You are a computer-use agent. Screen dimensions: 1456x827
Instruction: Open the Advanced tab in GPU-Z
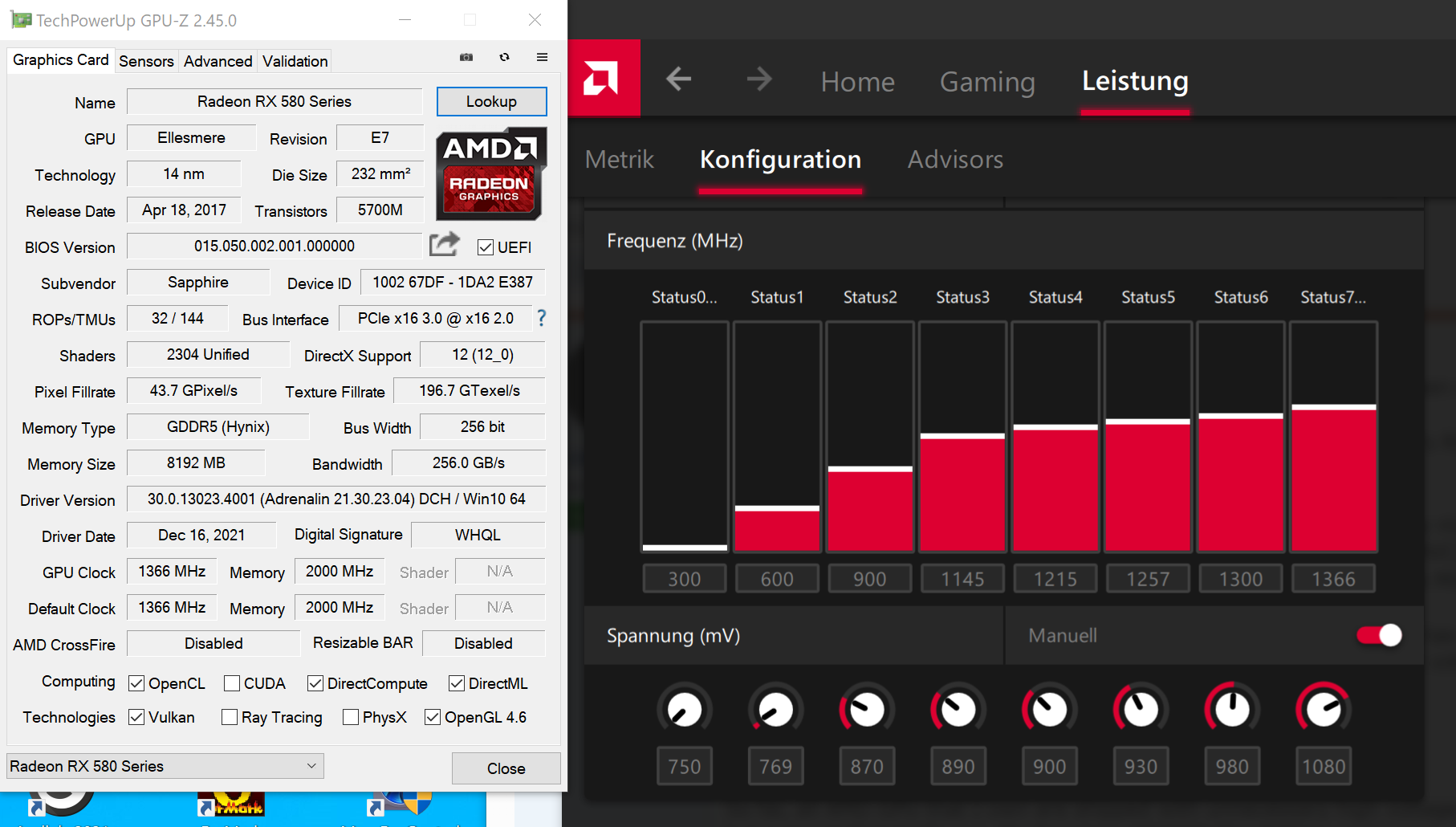coord(218,61)
